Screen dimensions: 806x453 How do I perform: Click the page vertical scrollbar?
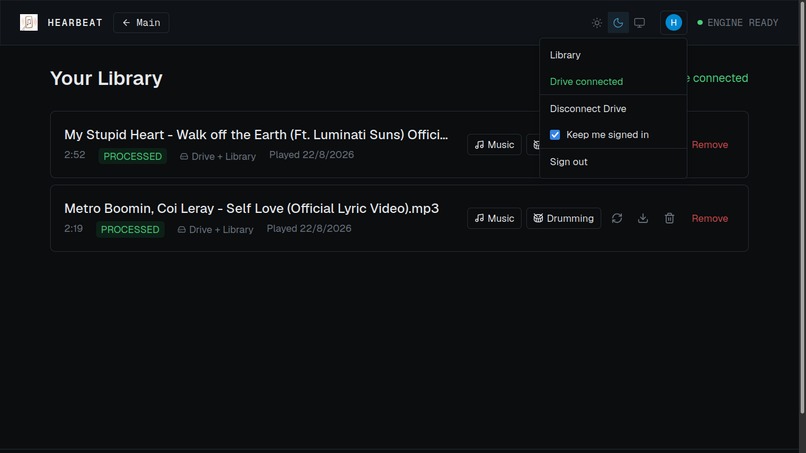[802, 206]
